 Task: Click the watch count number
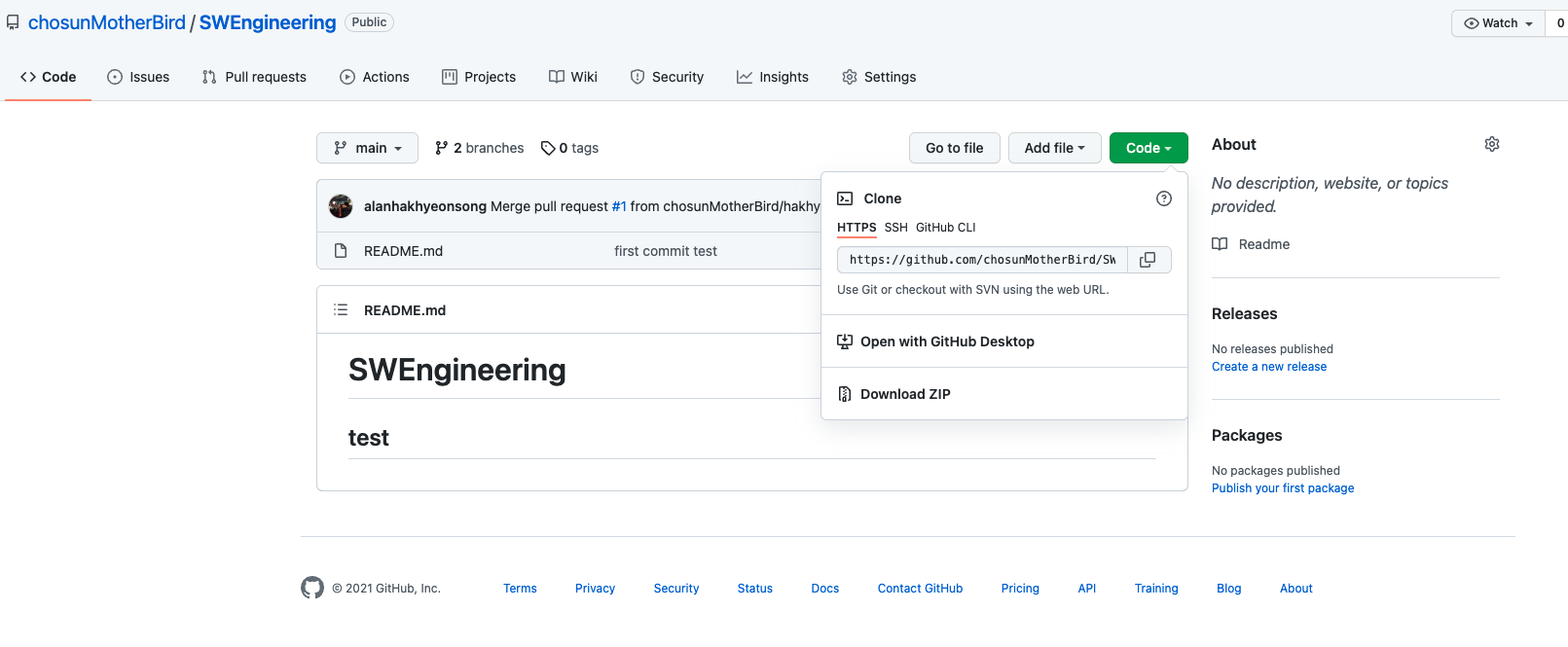coord(1559,23)
